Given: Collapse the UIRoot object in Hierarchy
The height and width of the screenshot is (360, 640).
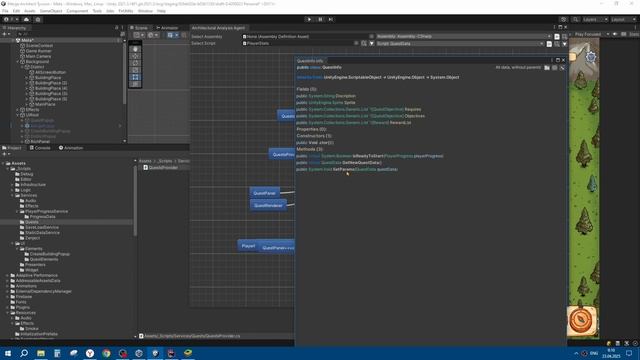Looking at the screenshot, I should [18, 115].
